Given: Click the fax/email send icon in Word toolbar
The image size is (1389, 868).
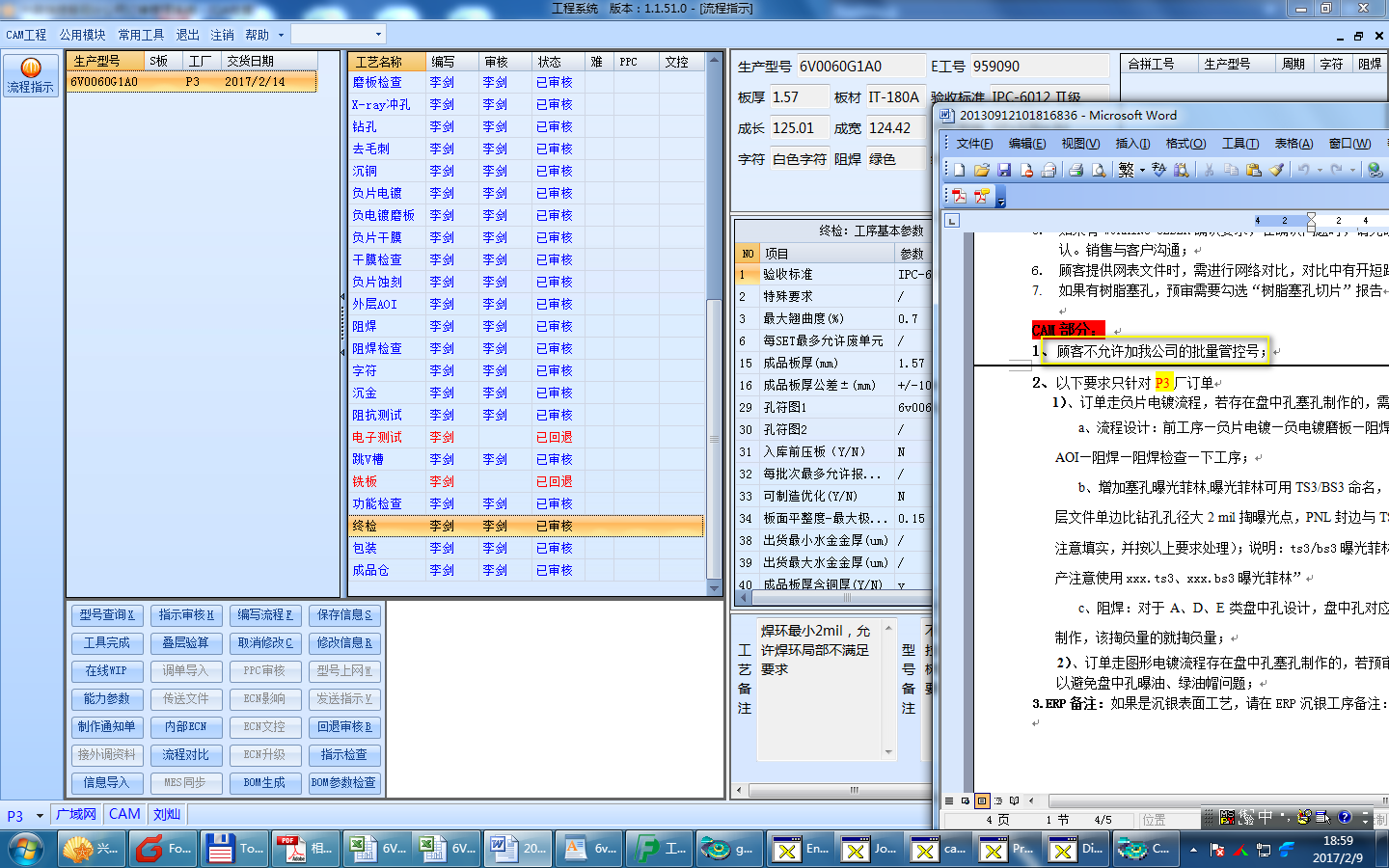Looking at the screenshot, I should point(1049,170).
